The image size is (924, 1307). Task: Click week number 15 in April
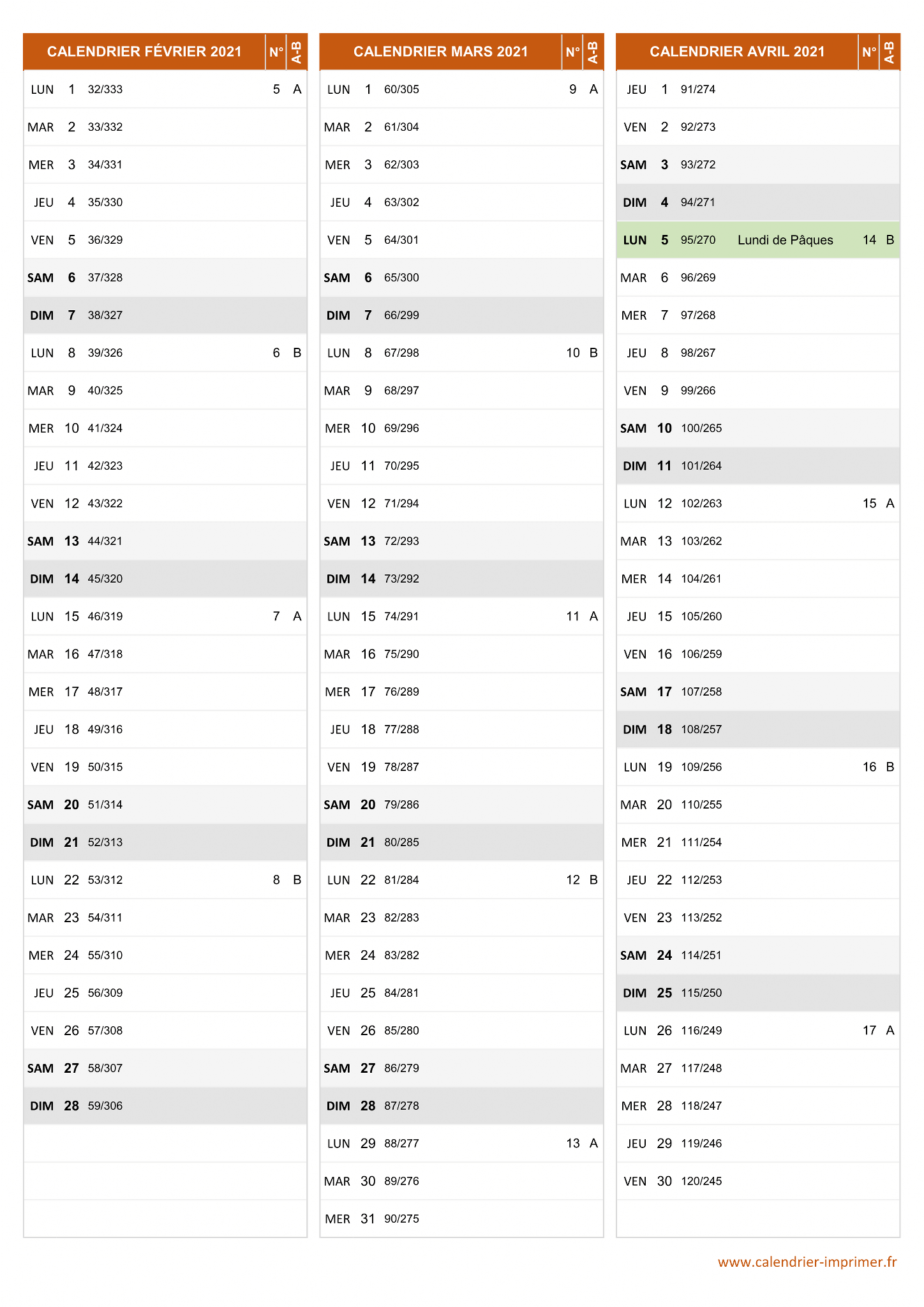pos(869,504)
